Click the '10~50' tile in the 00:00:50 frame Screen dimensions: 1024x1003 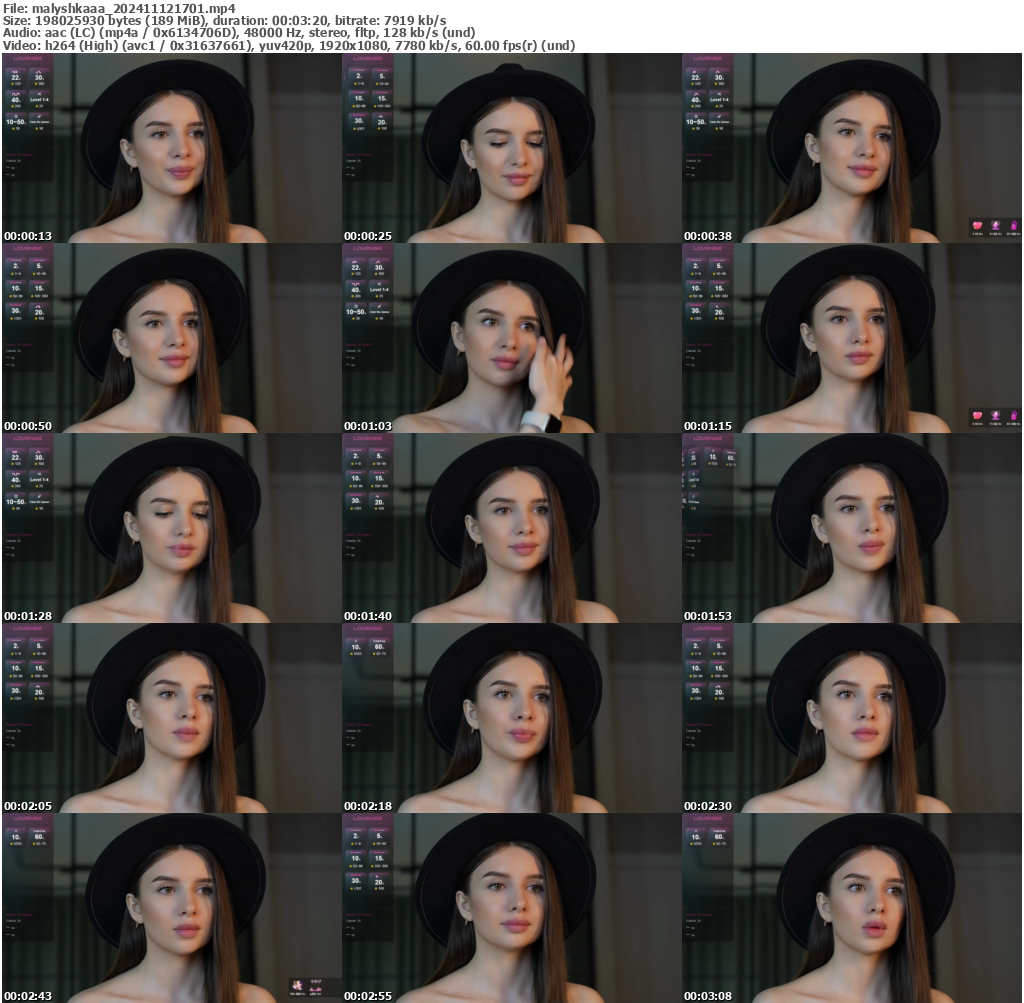(16, 313)
